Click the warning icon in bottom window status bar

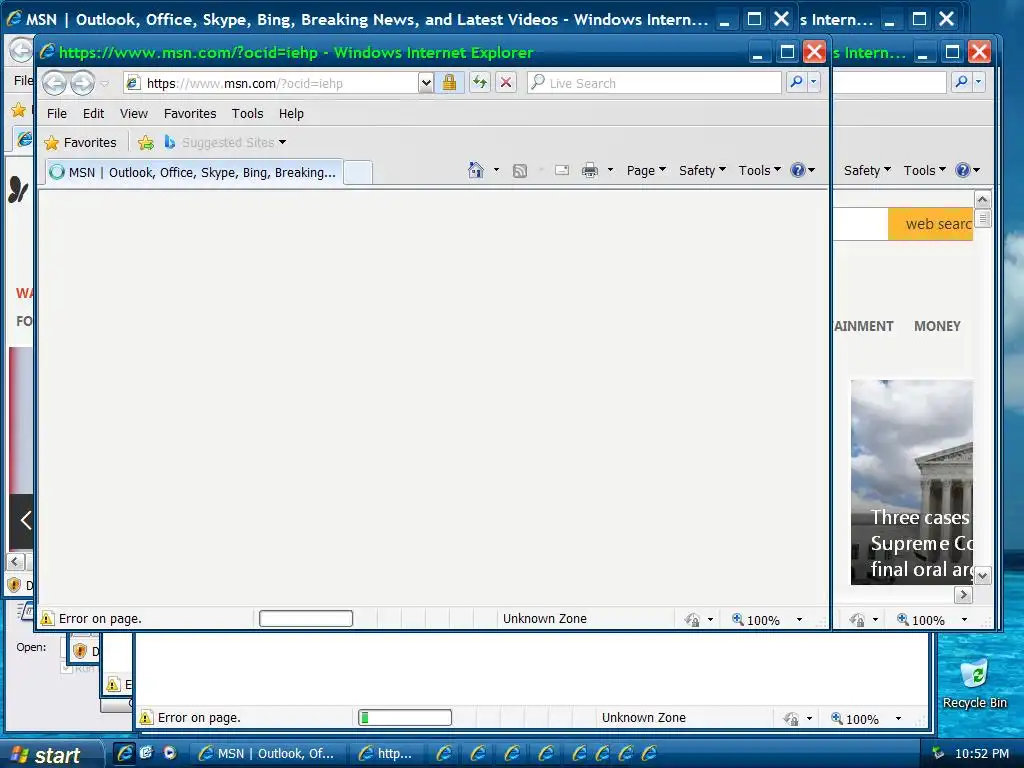coord(146,718)
